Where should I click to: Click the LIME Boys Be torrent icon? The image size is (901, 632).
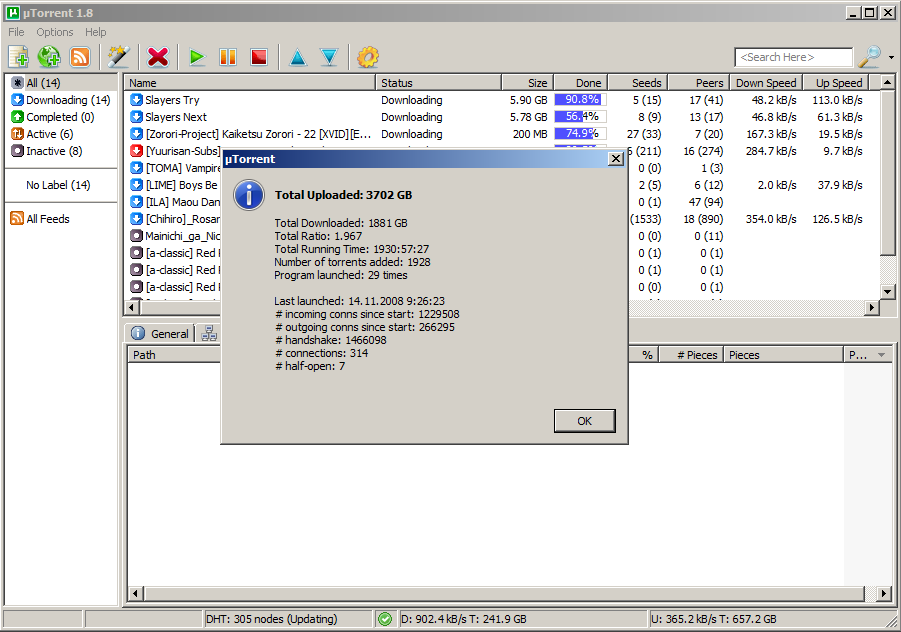pyautogui.click(x=136, y=185)
